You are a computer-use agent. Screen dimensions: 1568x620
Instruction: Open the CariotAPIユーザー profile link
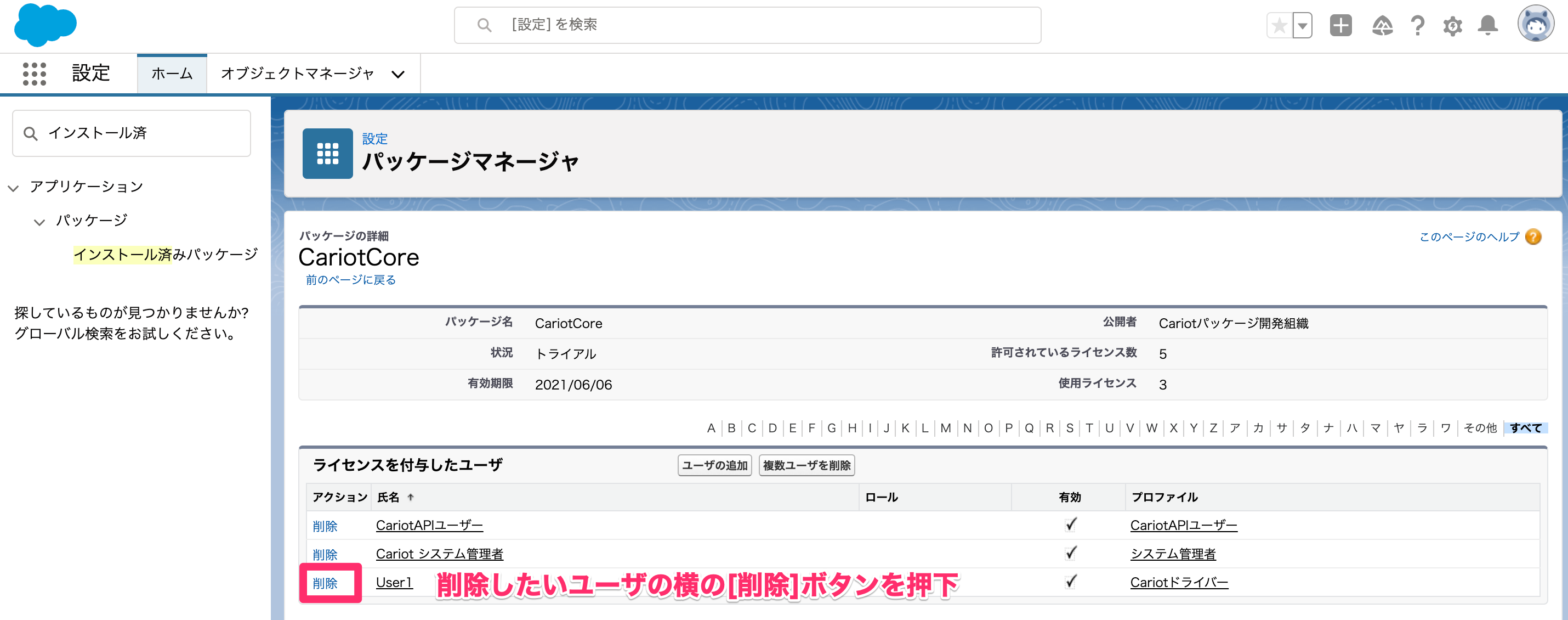1183,525
